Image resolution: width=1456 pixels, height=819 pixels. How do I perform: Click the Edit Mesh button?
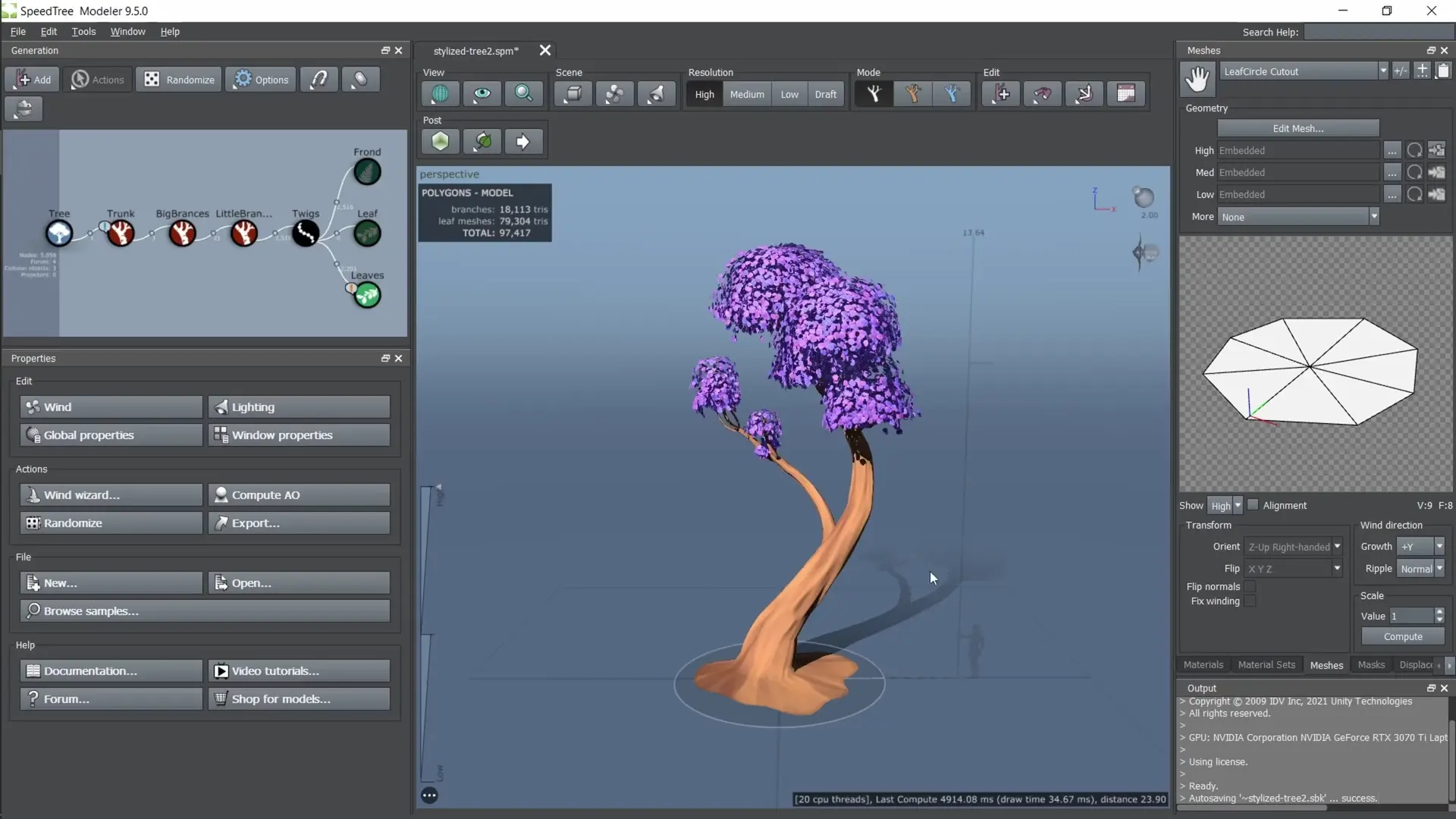pos(1298,127)
